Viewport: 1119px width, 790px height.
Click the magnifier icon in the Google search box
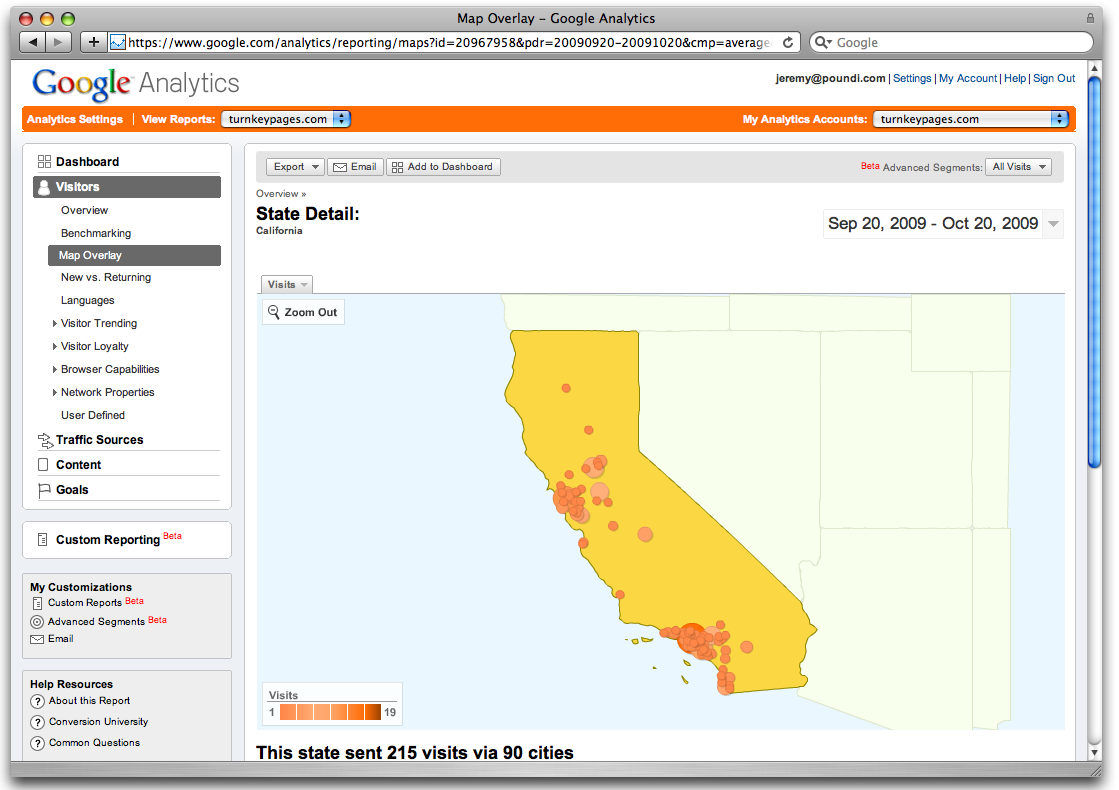coord(821,42)
